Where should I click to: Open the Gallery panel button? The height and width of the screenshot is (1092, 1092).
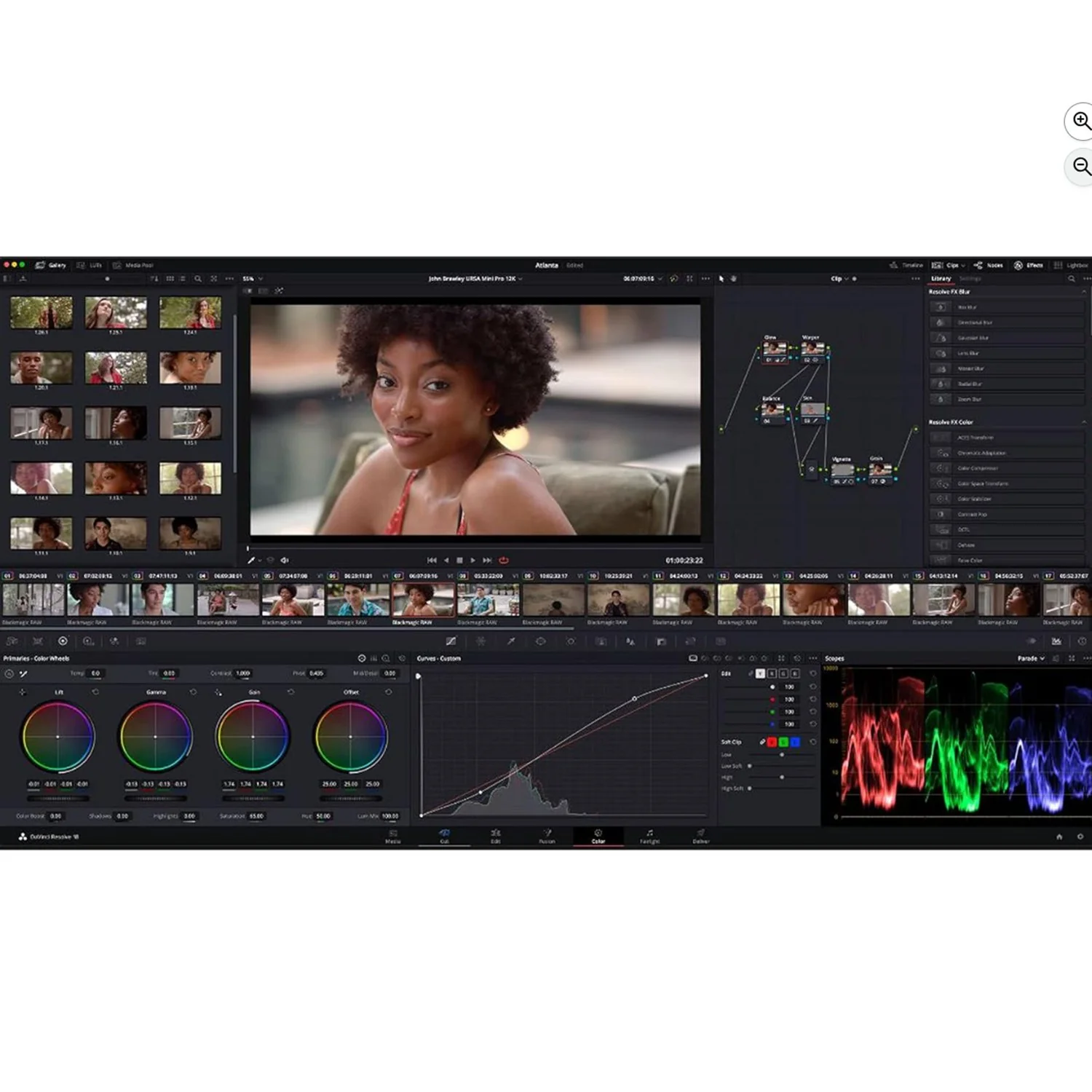click(x=50, y=265)
